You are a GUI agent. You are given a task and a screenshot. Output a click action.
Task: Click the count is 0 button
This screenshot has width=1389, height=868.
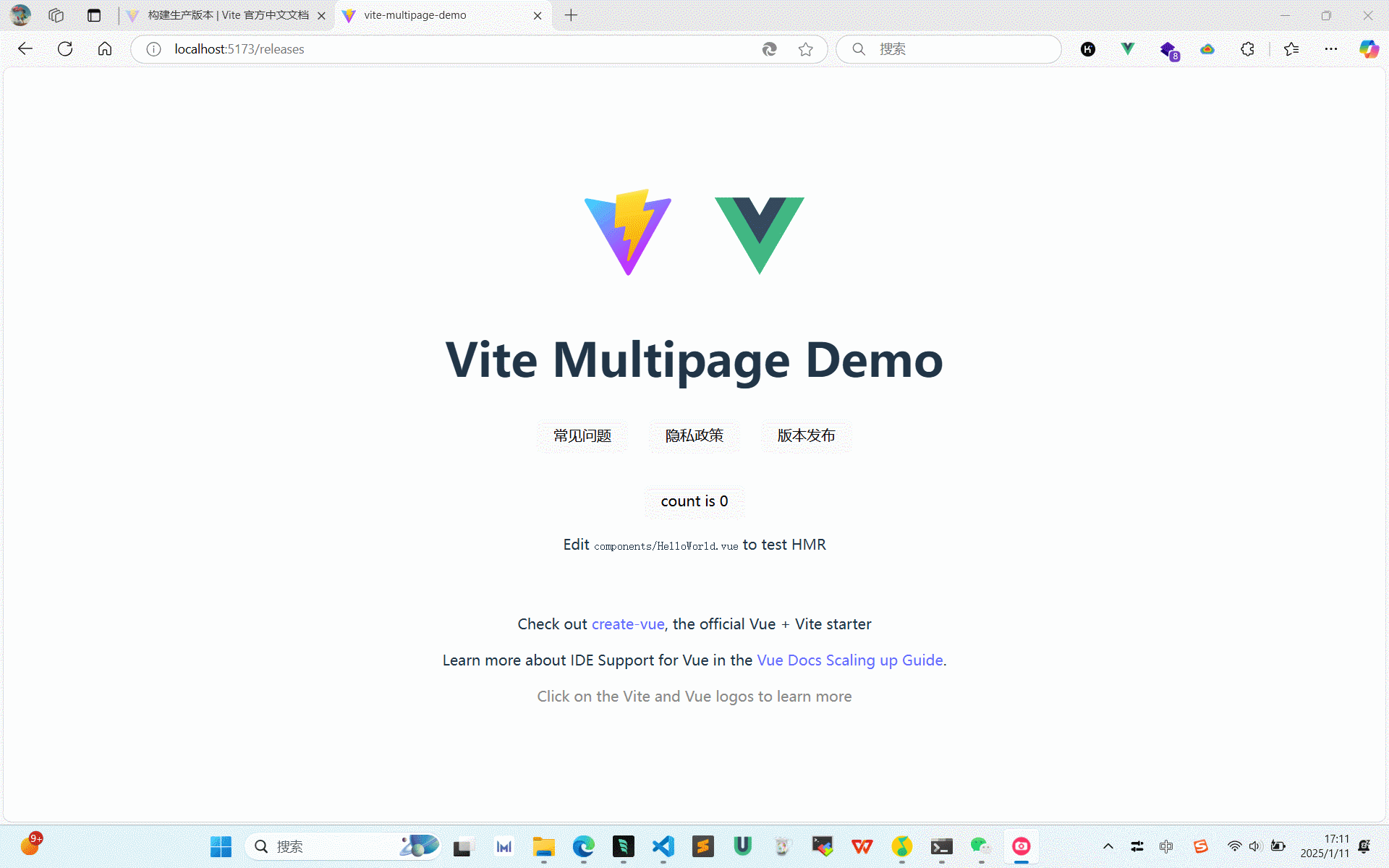tap(694, 501)
